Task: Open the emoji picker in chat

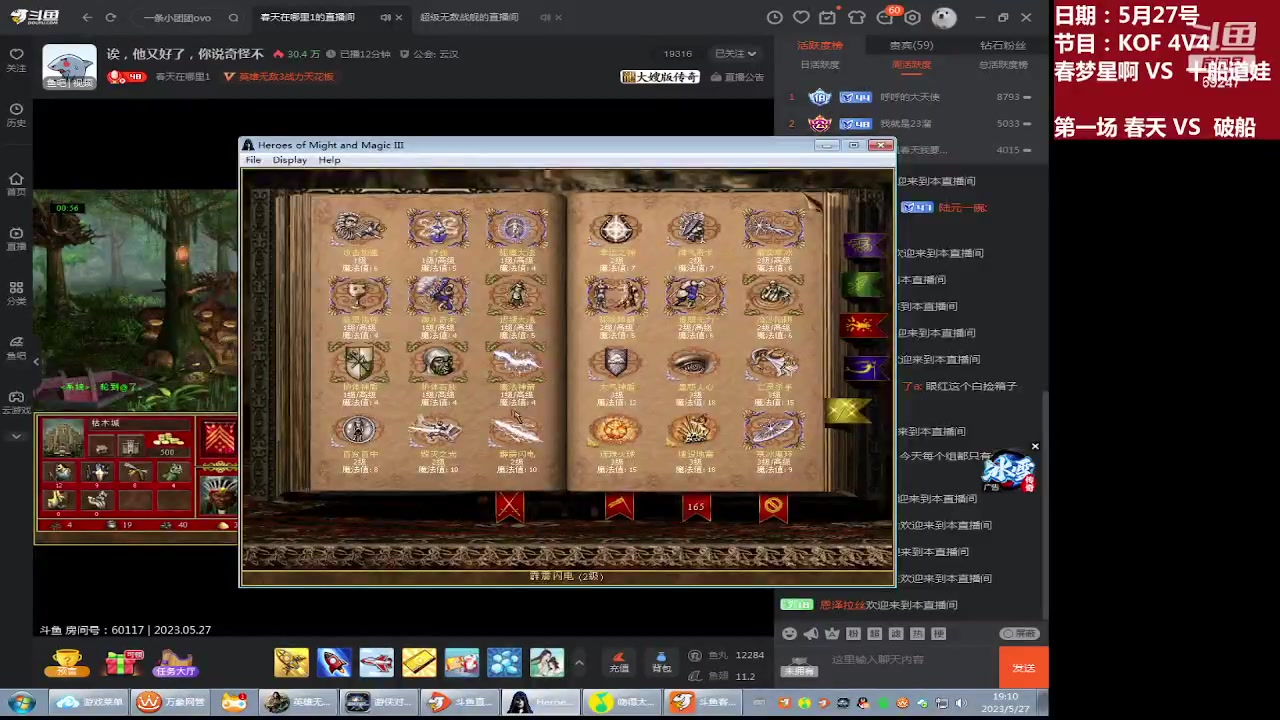Action: [790, 633]
